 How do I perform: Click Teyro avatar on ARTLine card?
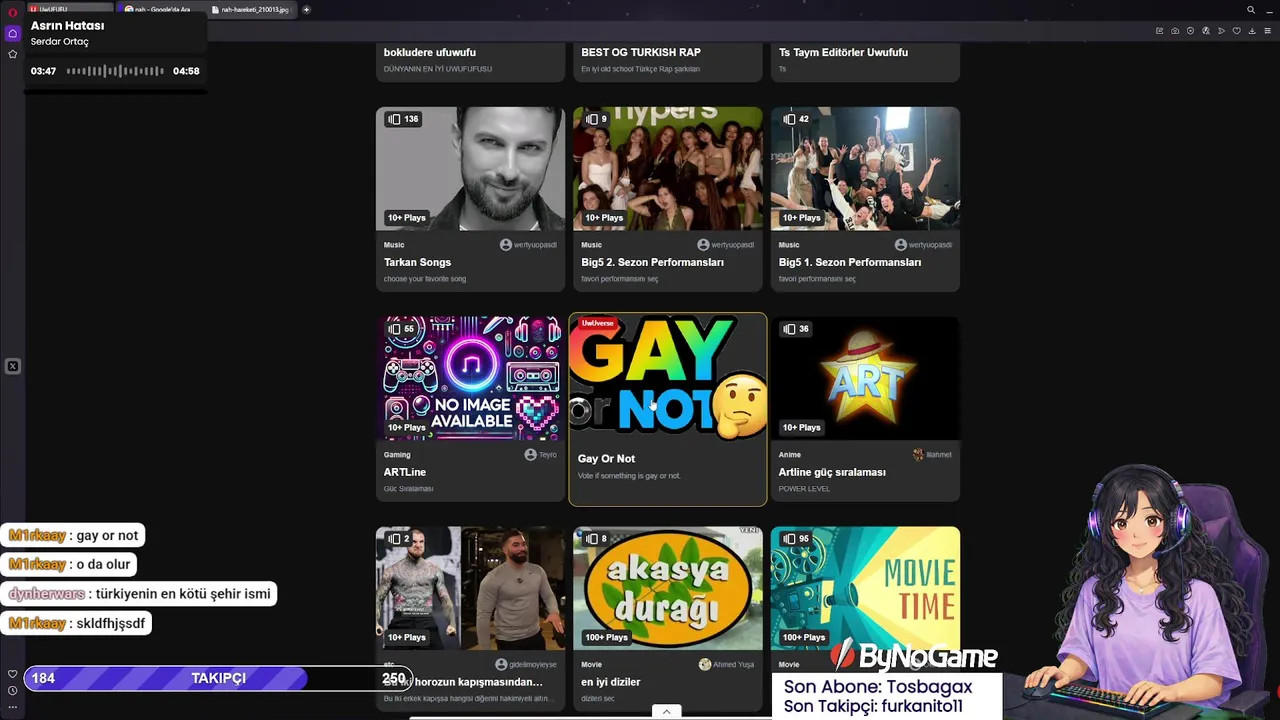(530, 455)
